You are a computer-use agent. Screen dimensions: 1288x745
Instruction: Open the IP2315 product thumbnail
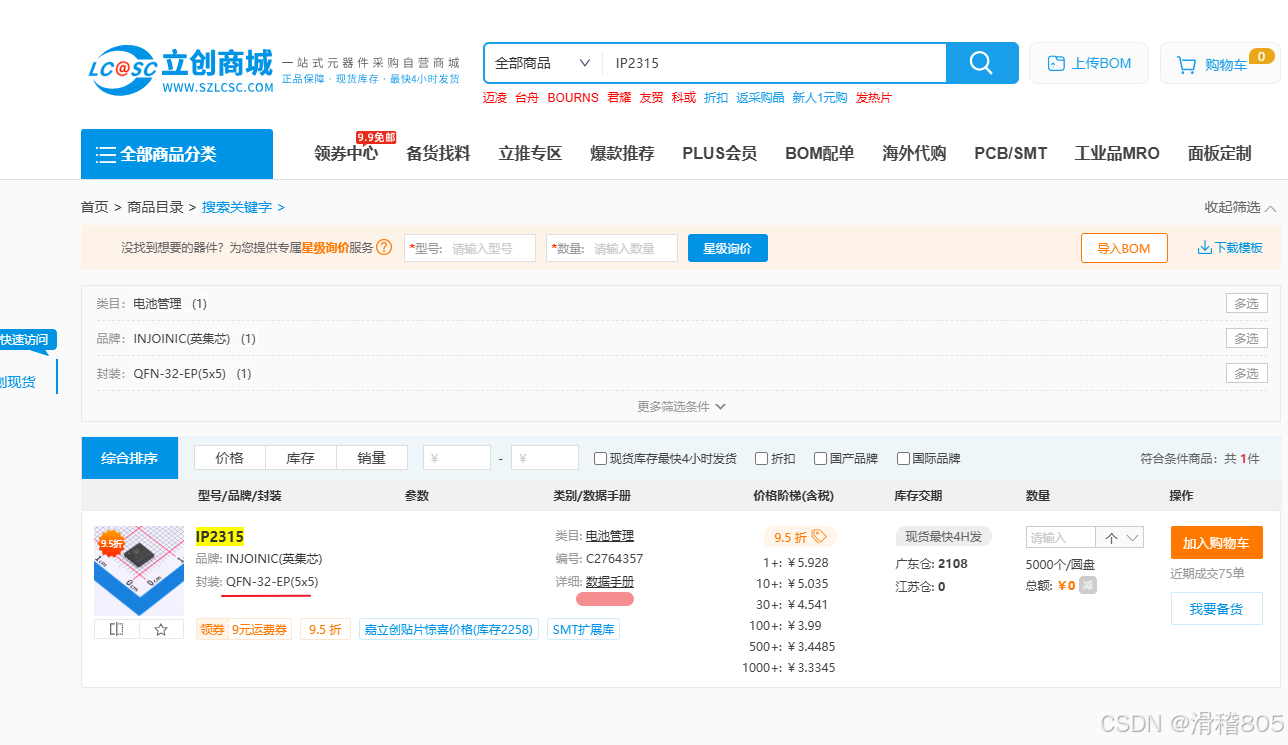(139, 571)
